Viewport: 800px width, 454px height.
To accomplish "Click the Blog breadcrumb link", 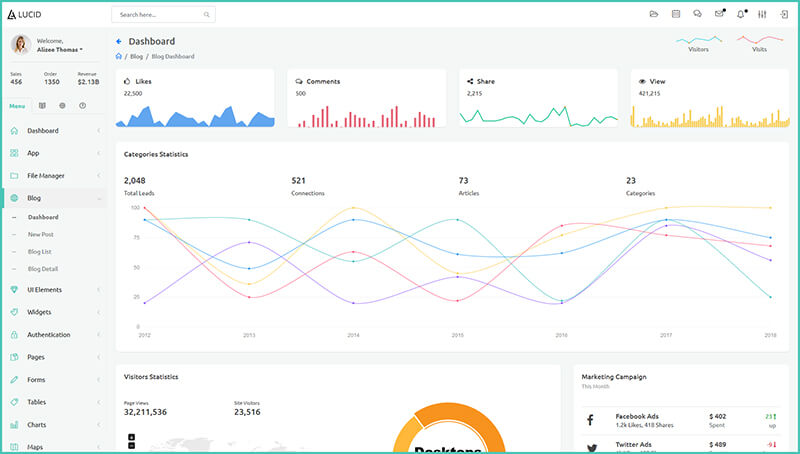I will [135, 56].
